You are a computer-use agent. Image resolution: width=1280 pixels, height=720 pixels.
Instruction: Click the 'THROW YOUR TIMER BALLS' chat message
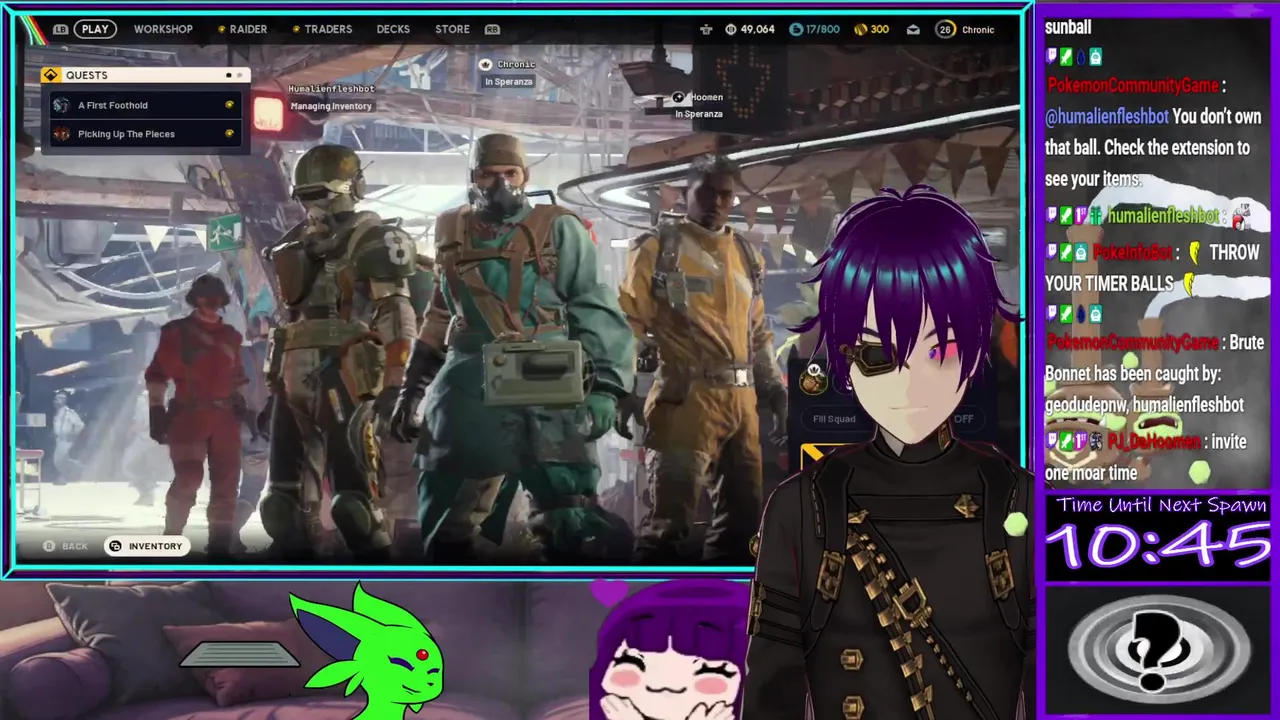pos(1152,268)
